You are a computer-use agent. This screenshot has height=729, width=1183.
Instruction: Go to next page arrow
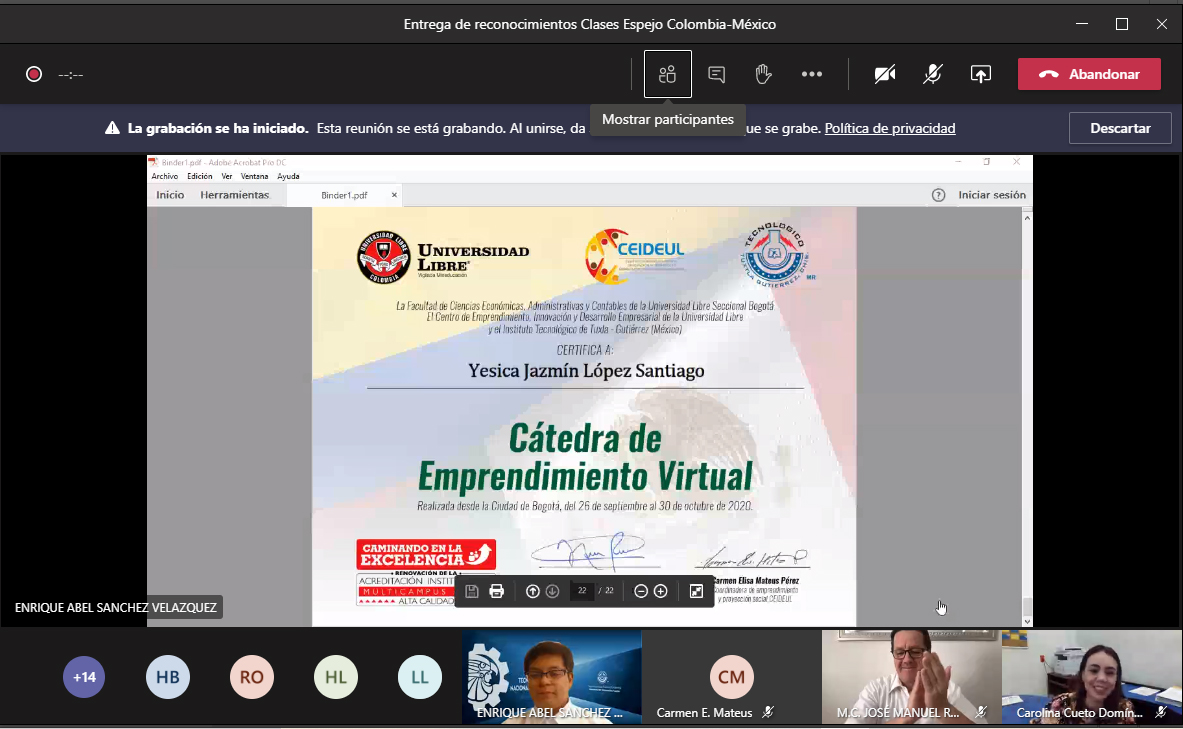click(552, 591)
